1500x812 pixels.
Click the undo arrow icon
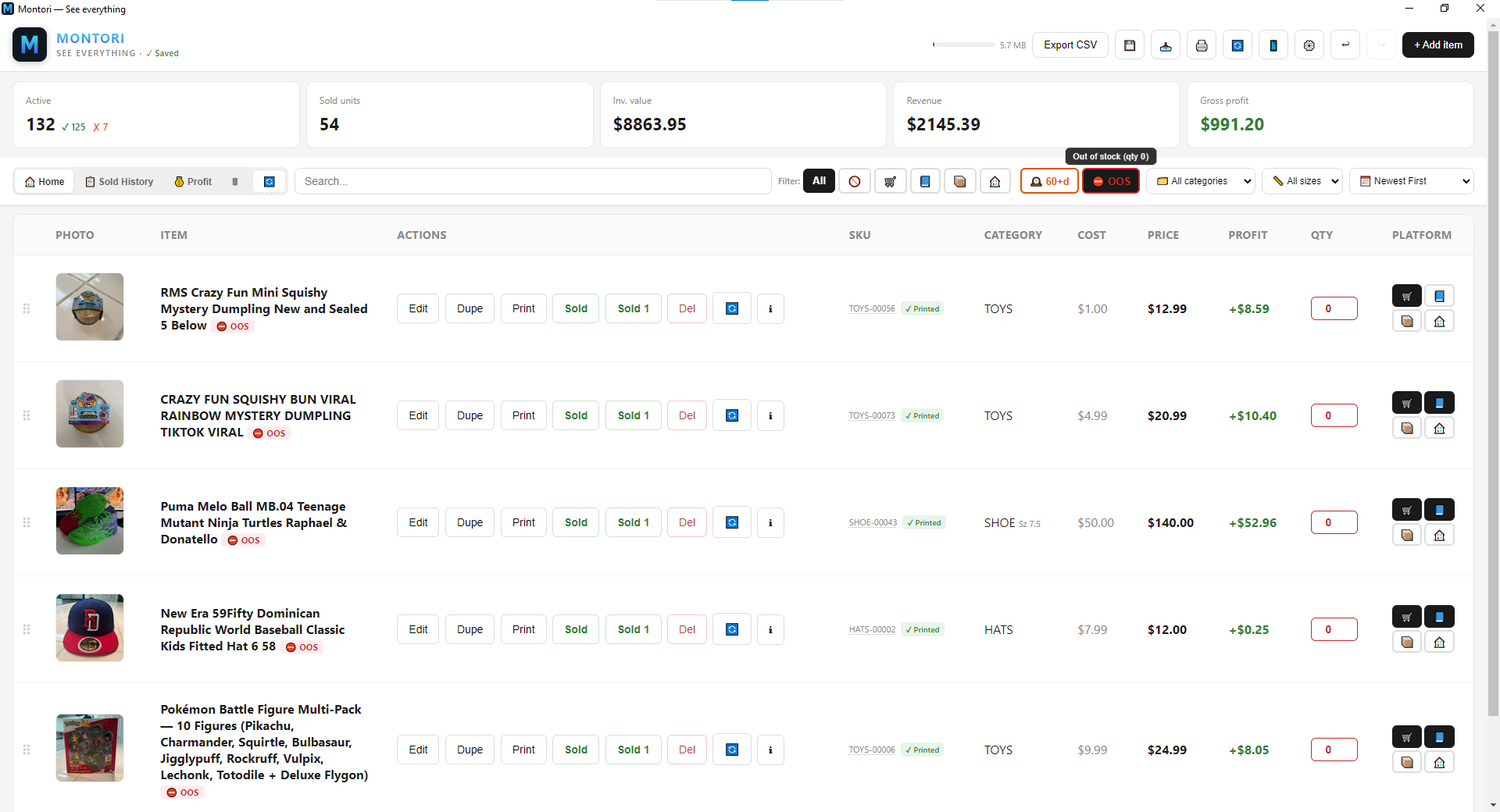point(1345,45)
